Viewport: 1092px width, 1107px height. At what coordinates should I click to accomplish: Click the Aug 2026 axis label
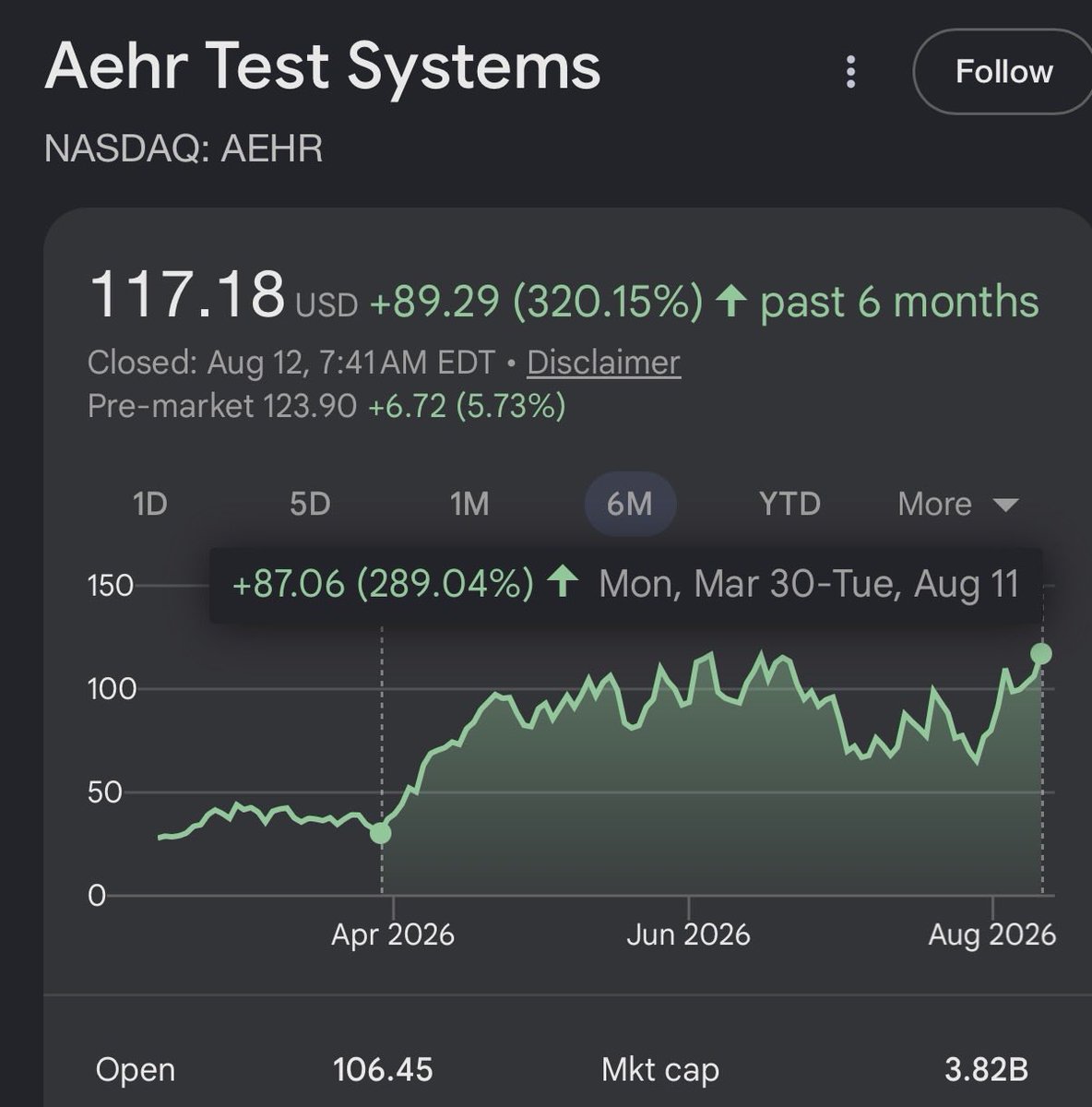point(991,934)
